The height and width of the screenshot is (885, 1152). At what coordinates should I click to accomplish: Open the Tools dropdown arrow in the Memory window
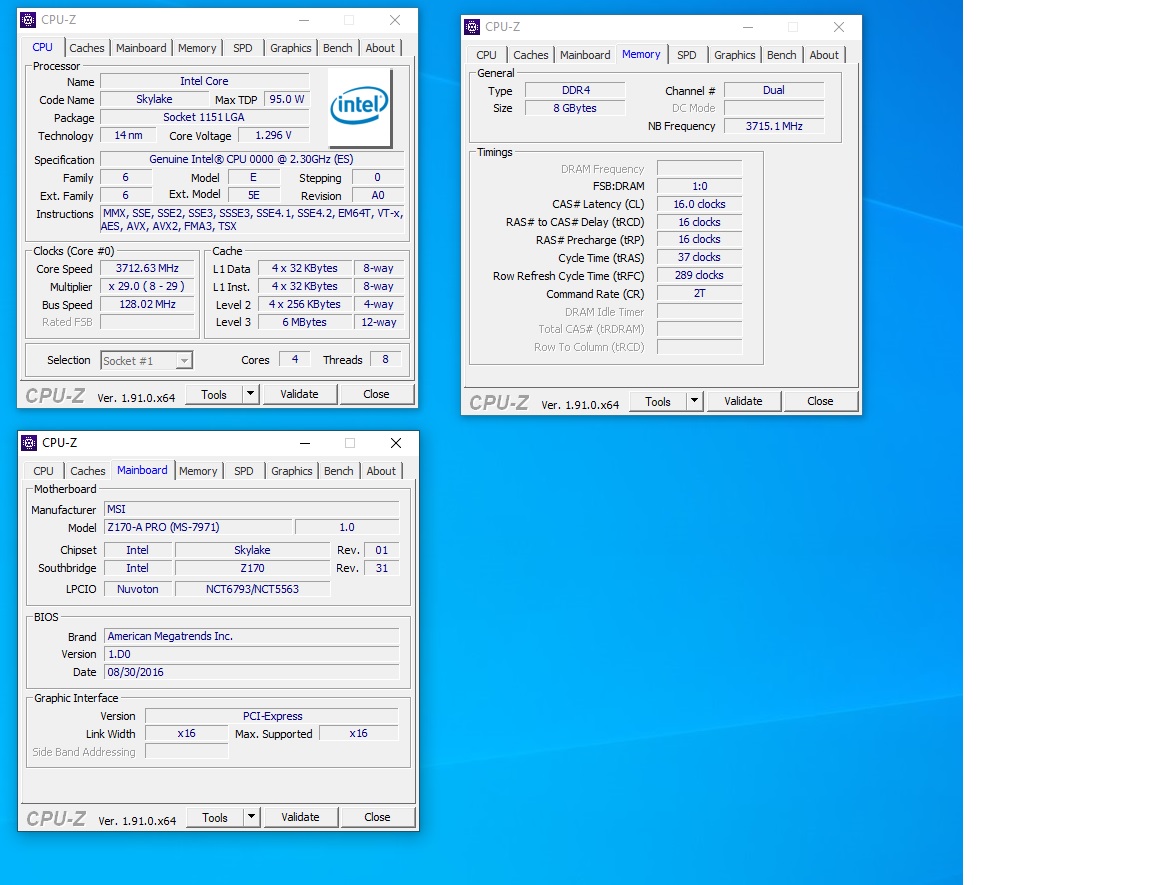coord(694,401)
